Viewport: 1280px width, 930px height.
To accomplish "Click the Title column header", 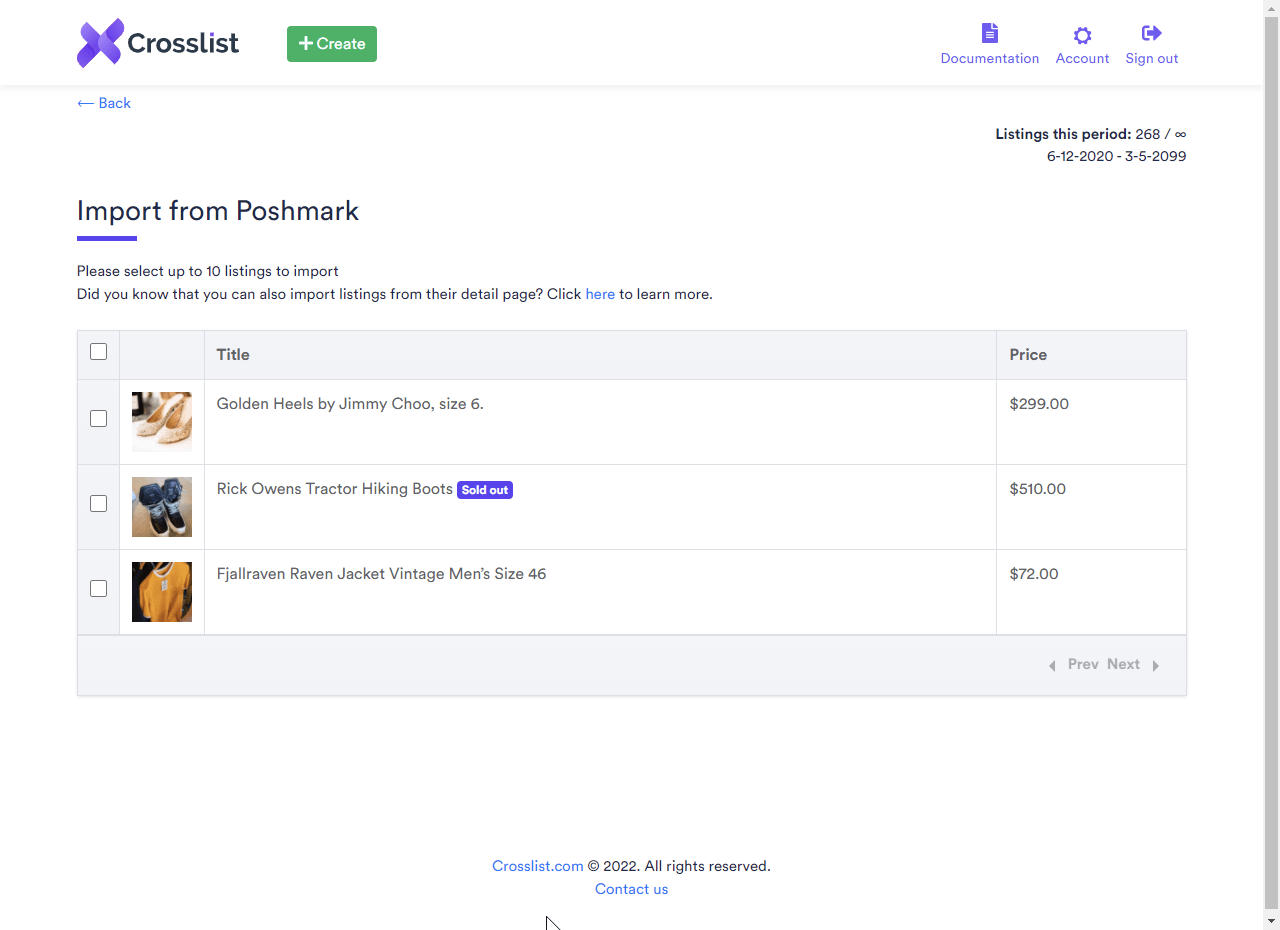I will click(x=600, y=355).
